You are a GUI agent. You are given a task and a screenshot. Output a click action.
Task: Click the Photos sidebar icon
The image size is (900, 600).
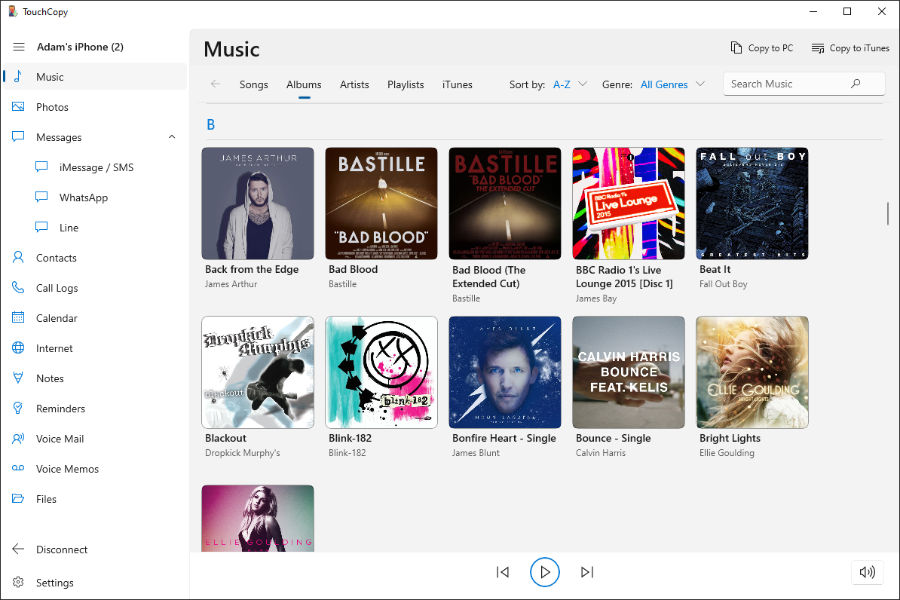pyautogui.click(x=18, y=107)
